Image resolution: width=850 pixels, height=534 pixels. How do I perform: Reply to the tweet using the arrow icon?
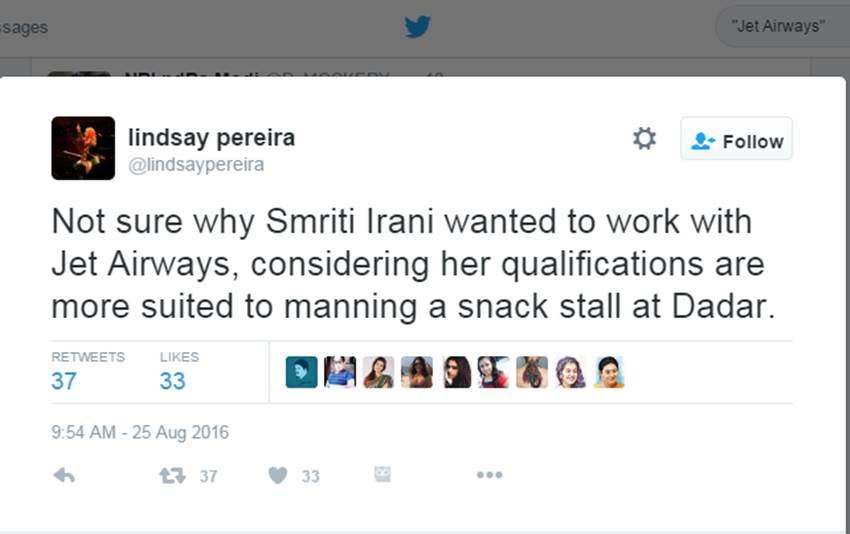pyautogui.click(x=64, y=475)
